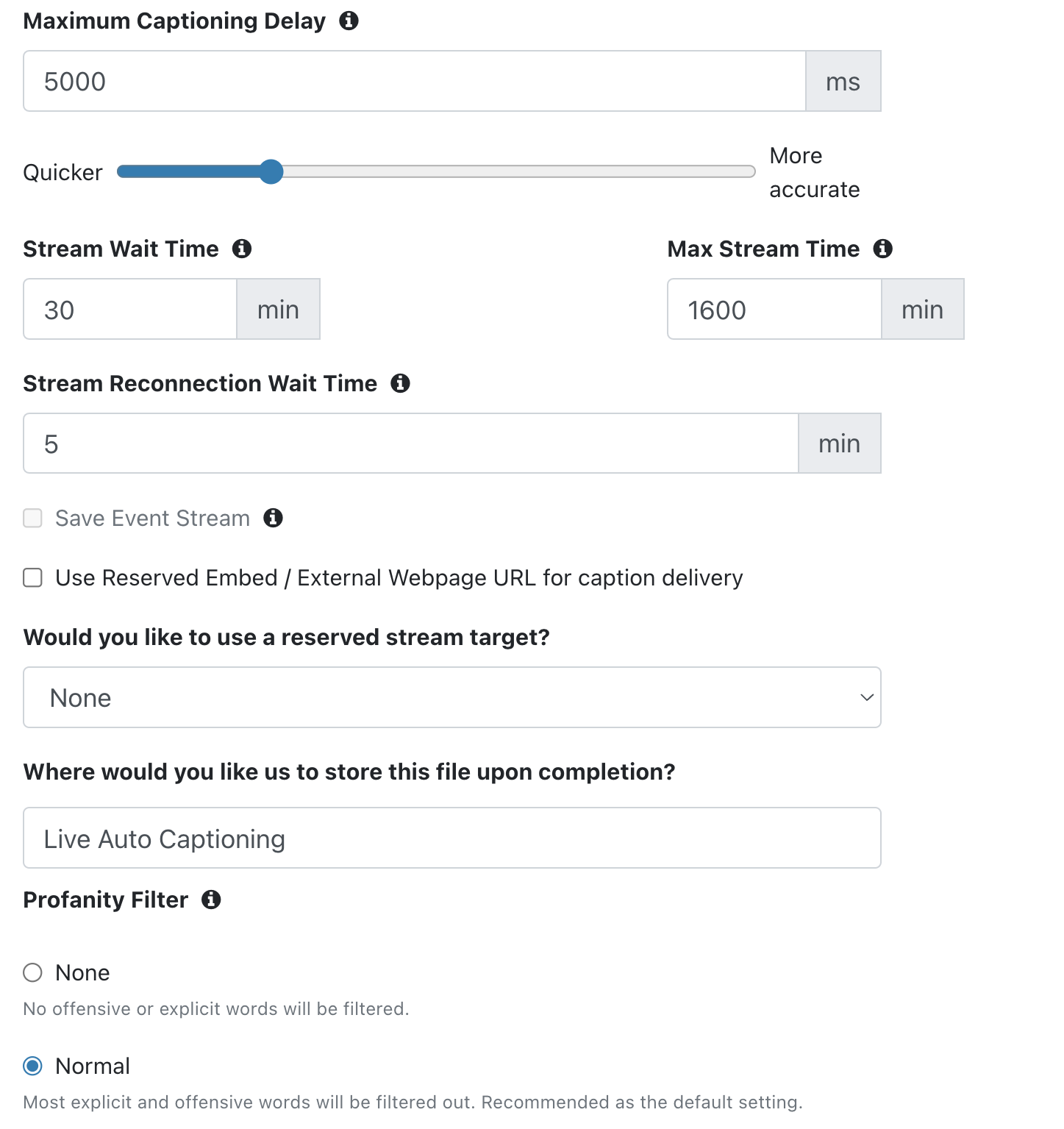Open Stream Wait Time info tooltip icon
Image resolution: width=1064 pixels, height=1129 pixels.
tap(242, 249)
